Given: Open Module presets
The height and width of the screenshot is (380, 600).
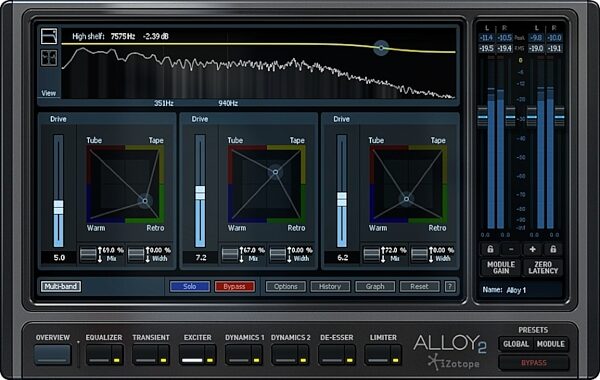Looking at the screenshot, I should 551,344.
